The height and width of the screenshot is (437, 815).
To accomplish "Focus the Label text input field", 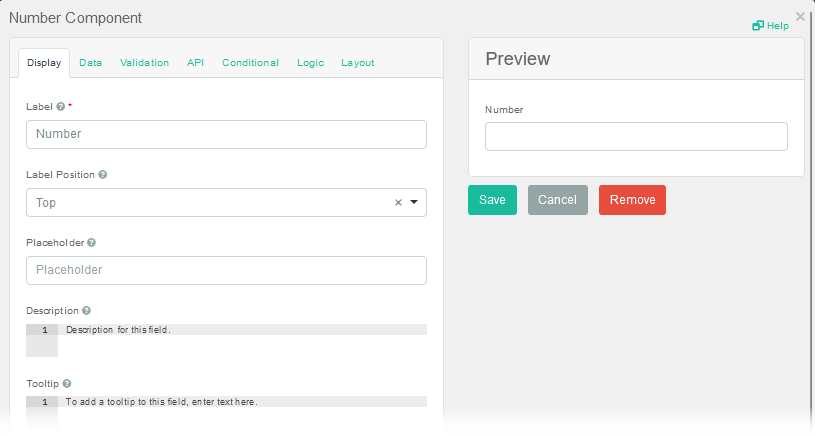I will (226, 134).
